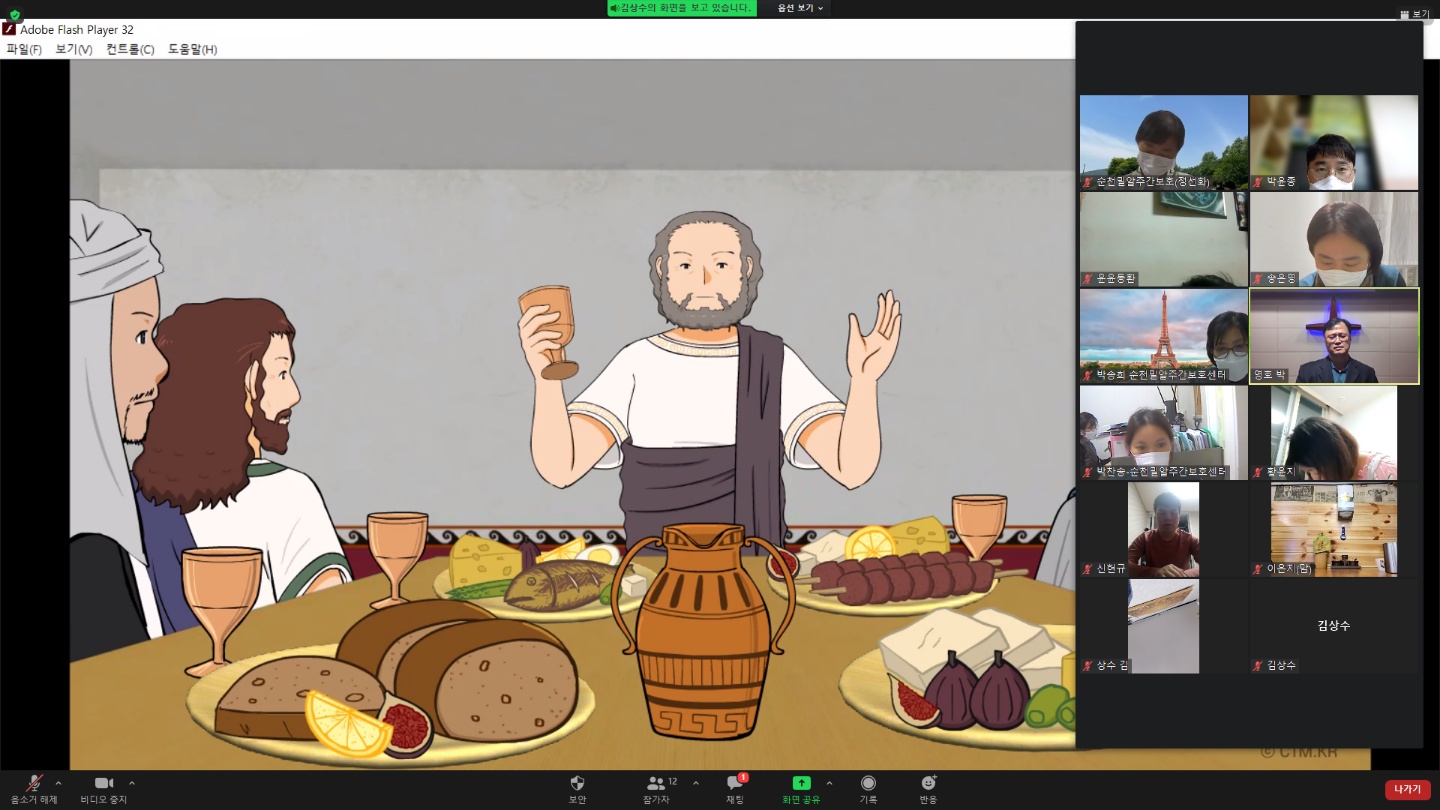This screenshot has width=1440, height=810.
Task: Select 박운종 participant video tile
Action: pos(1334,142)
